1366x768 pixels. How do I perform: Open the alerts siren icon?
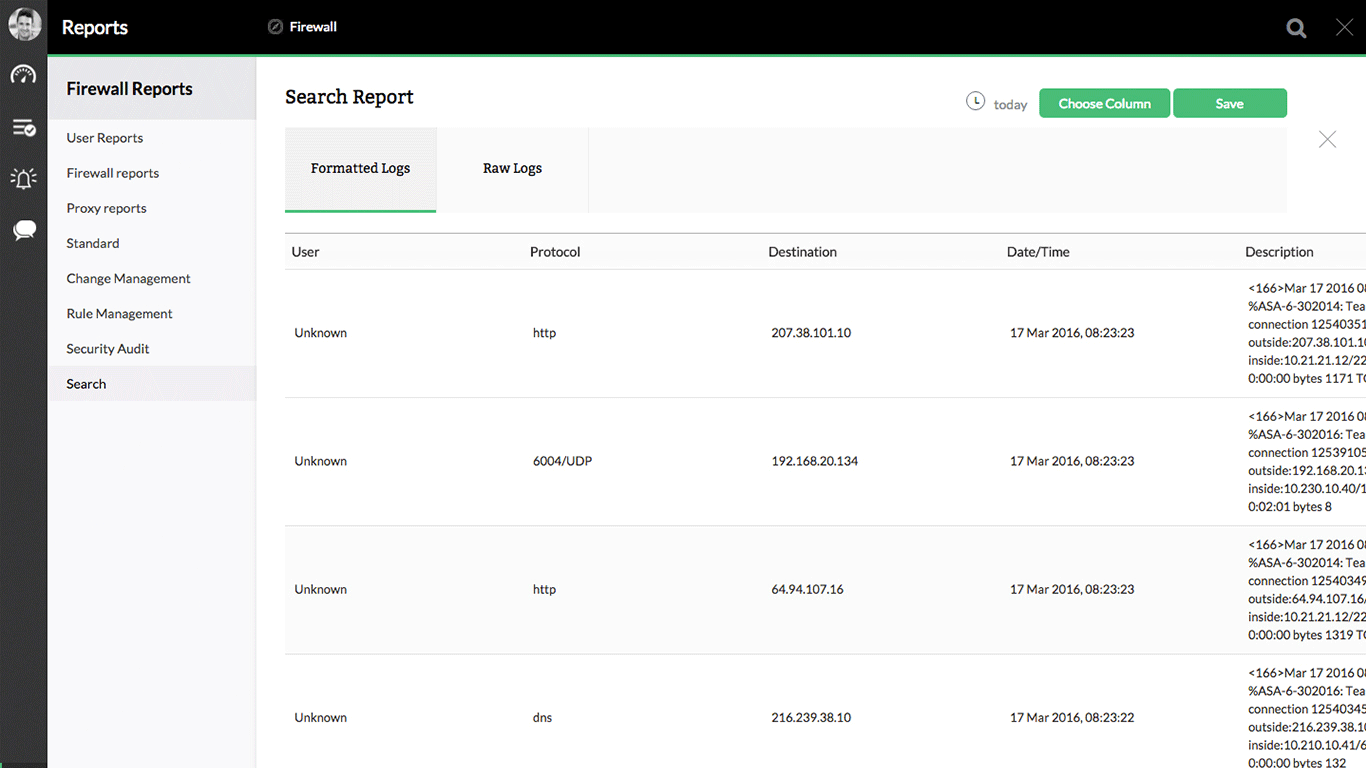tap(24, 179)
